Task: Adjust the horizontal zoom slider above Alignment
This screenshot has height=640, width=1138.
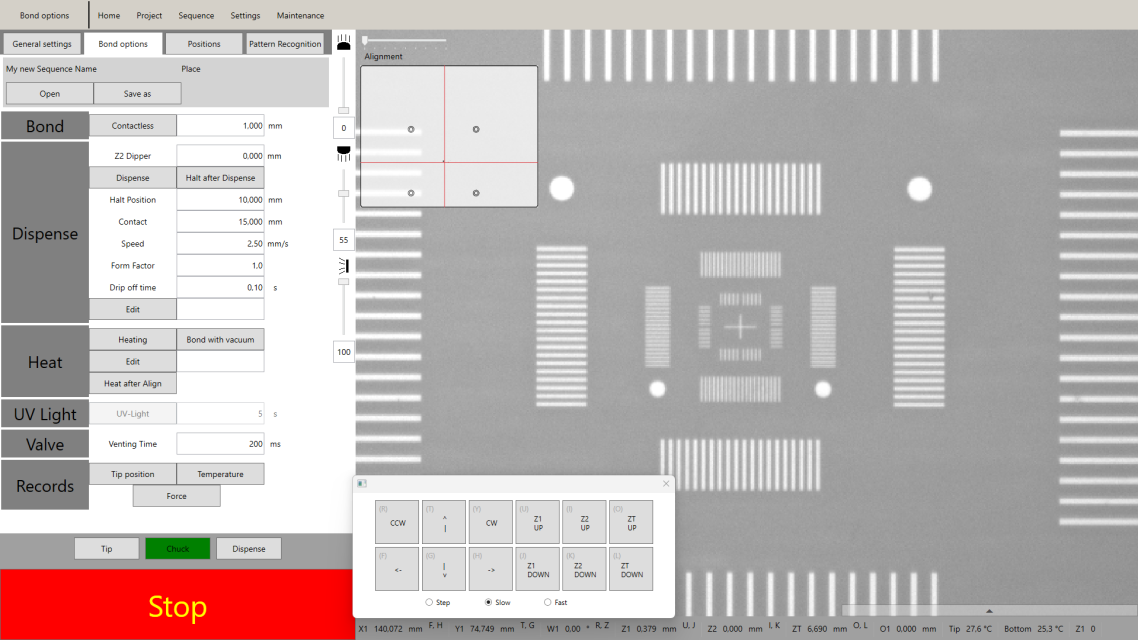Action: (x=366, y=40)
